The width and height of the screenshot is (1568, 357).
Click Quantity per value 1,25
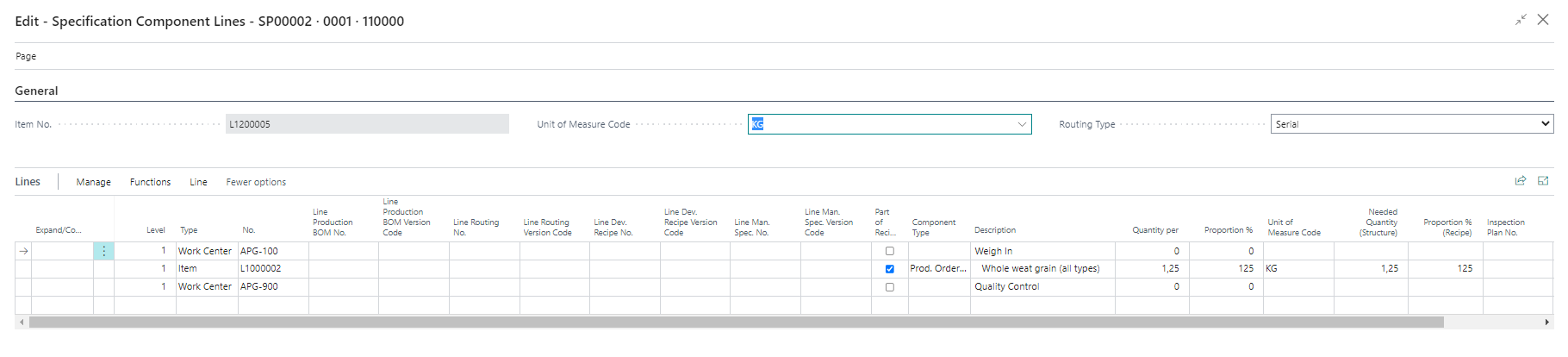click(x=1153, y=269)
